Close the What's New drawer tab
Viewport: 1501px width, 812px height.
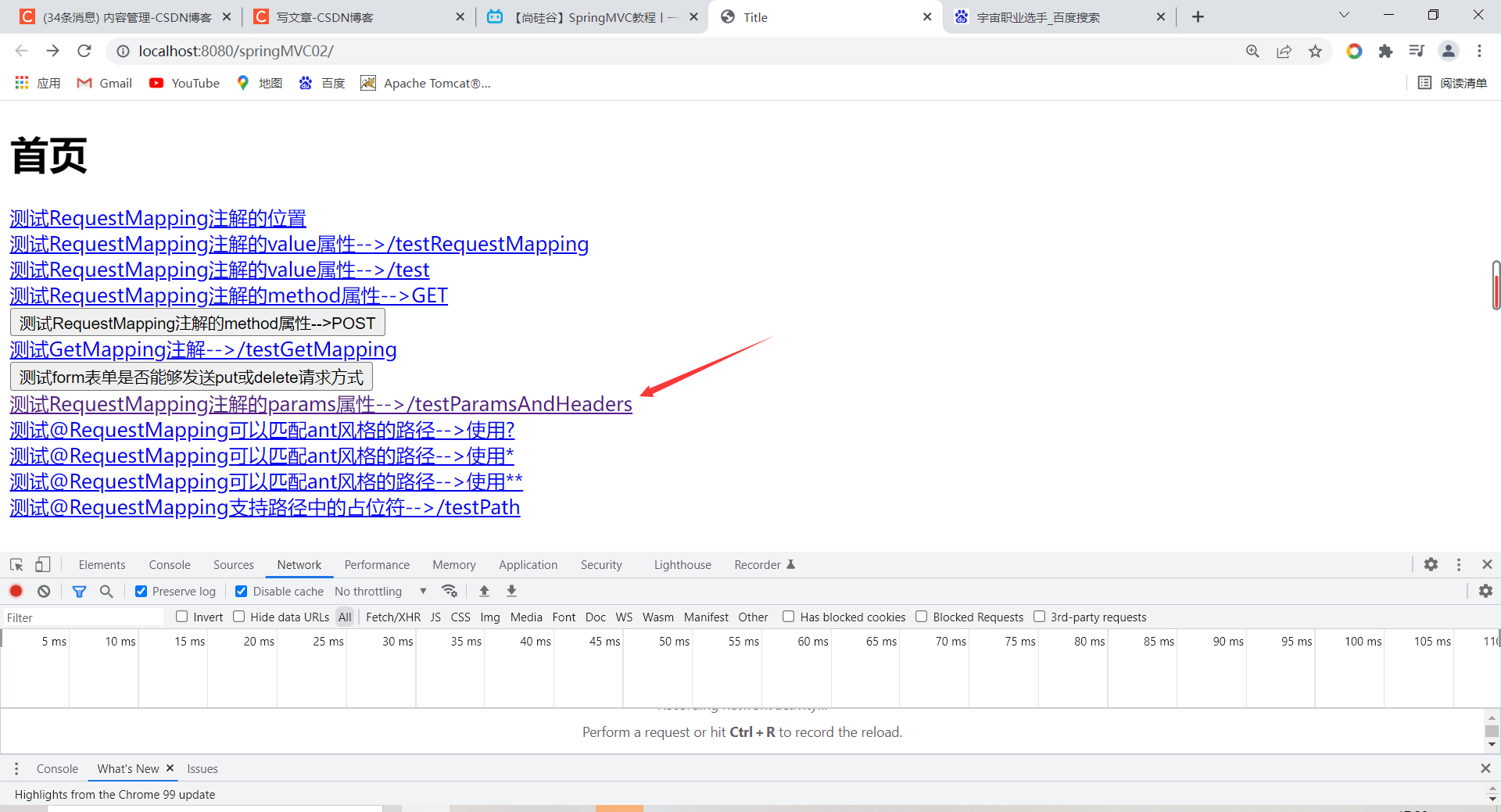tap(170, 768)
